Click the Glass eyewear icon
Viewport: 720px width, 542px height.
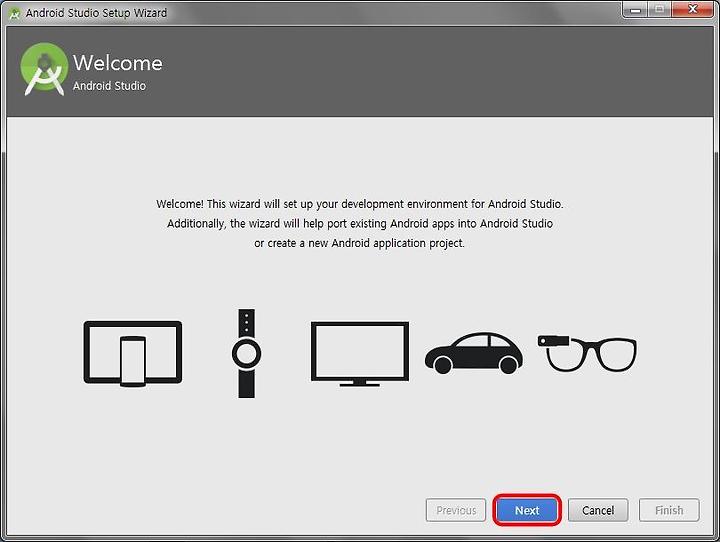pos(587,353)
